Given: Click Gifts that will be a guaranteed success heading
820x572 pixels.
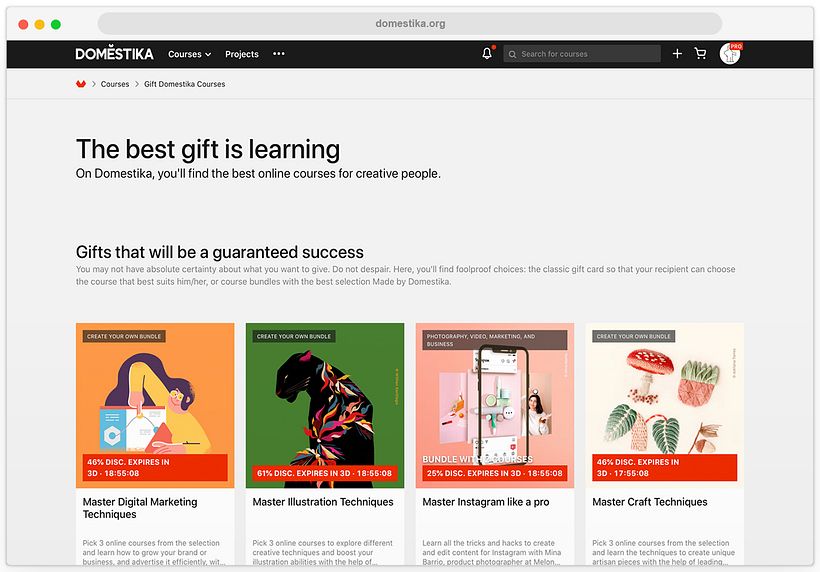Looking at the screenshot, I should (220, 252).
